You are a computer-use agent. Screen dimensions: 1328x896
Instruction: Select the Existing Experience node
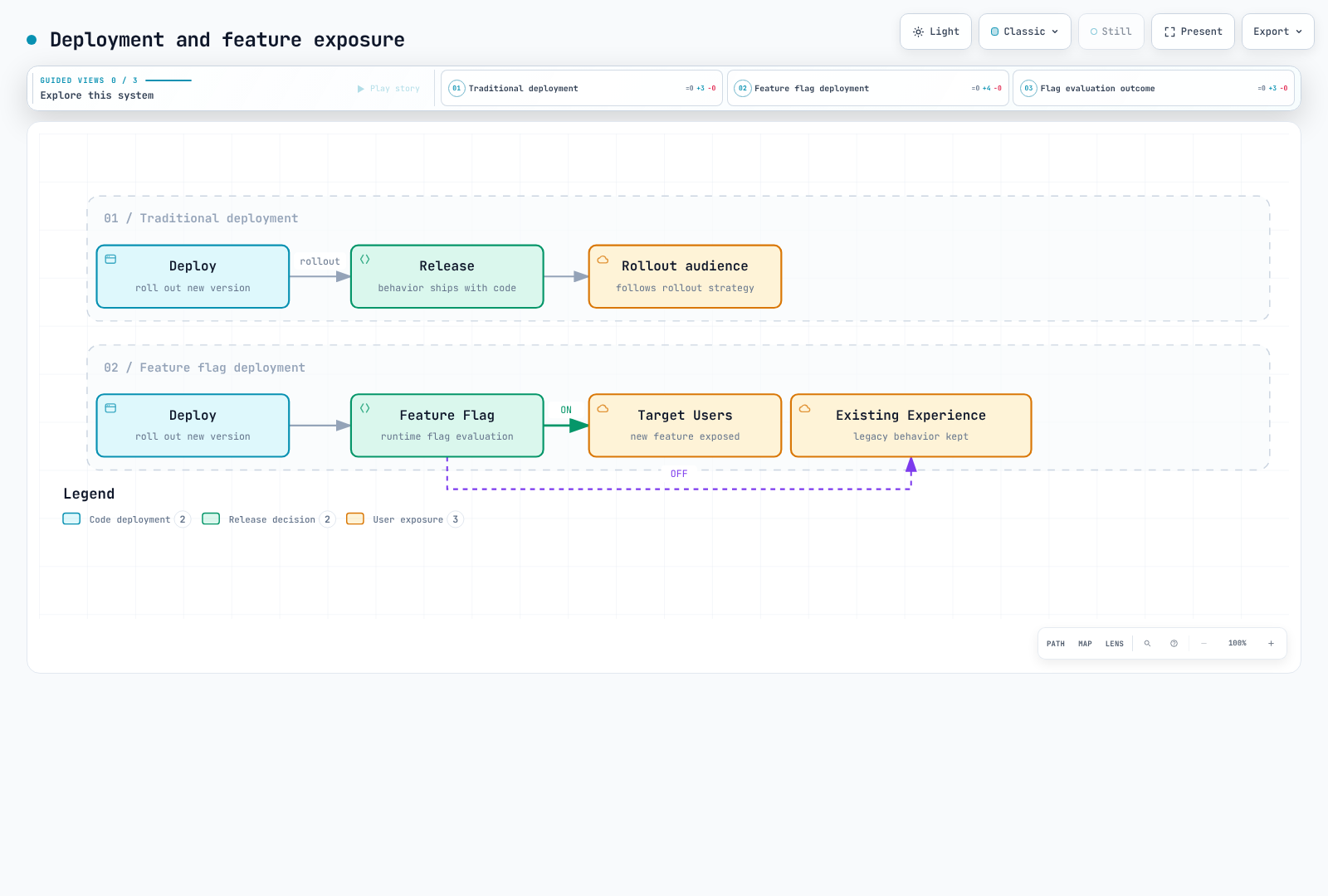911,426
